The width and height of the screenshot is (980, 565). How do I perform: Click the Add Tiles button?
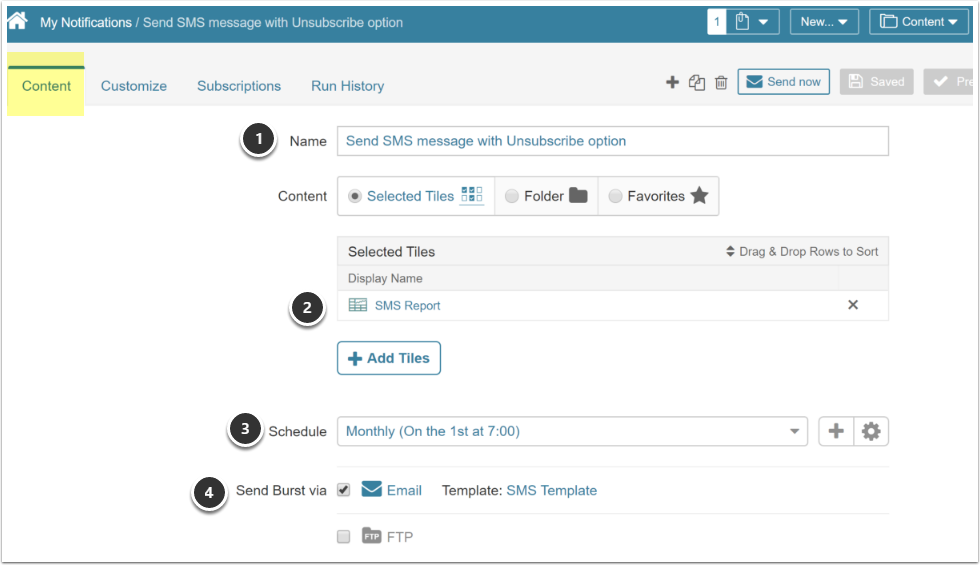point(389,358)
